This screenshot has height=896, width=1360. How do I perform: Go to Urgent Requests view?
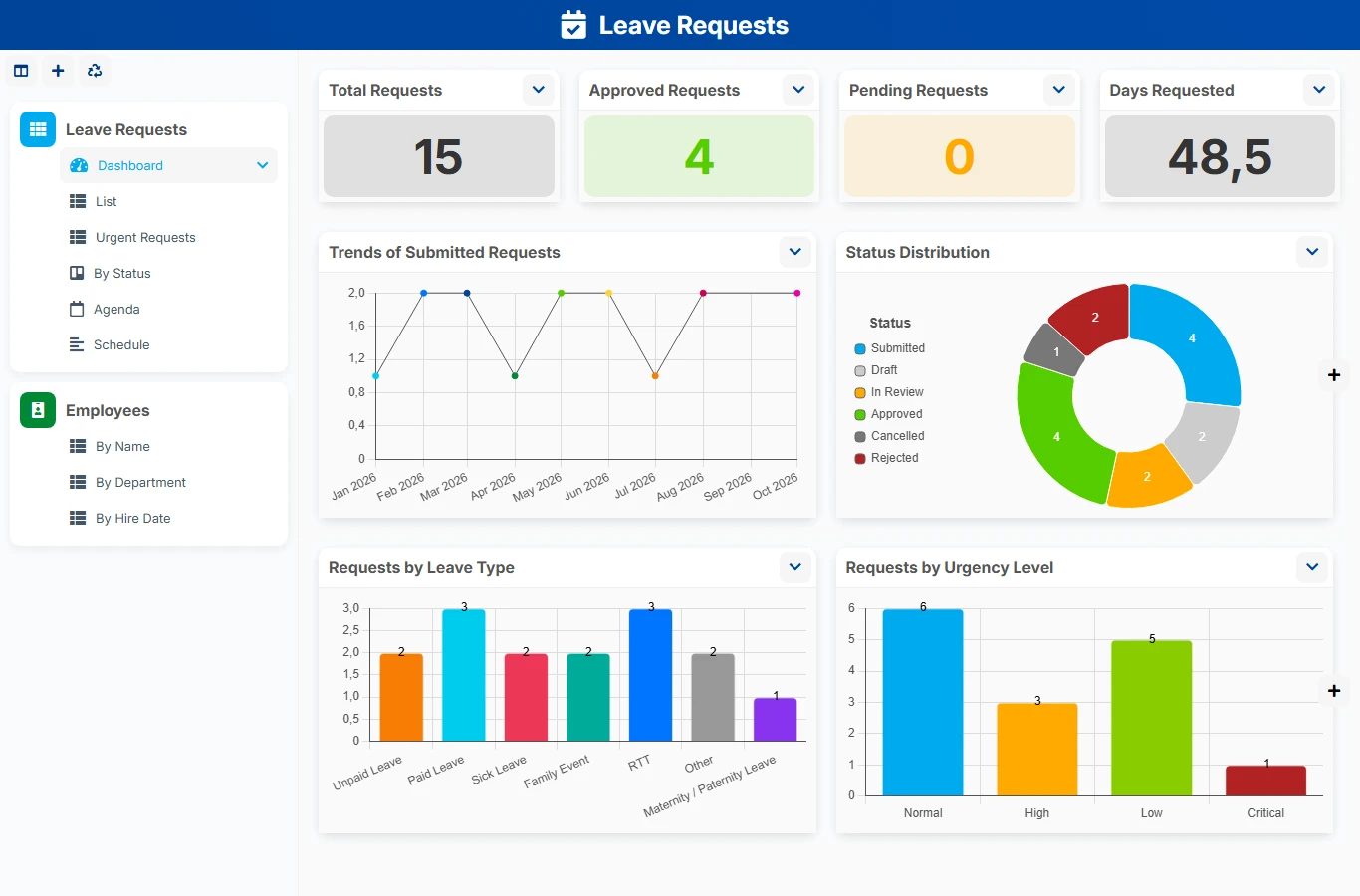168,237
